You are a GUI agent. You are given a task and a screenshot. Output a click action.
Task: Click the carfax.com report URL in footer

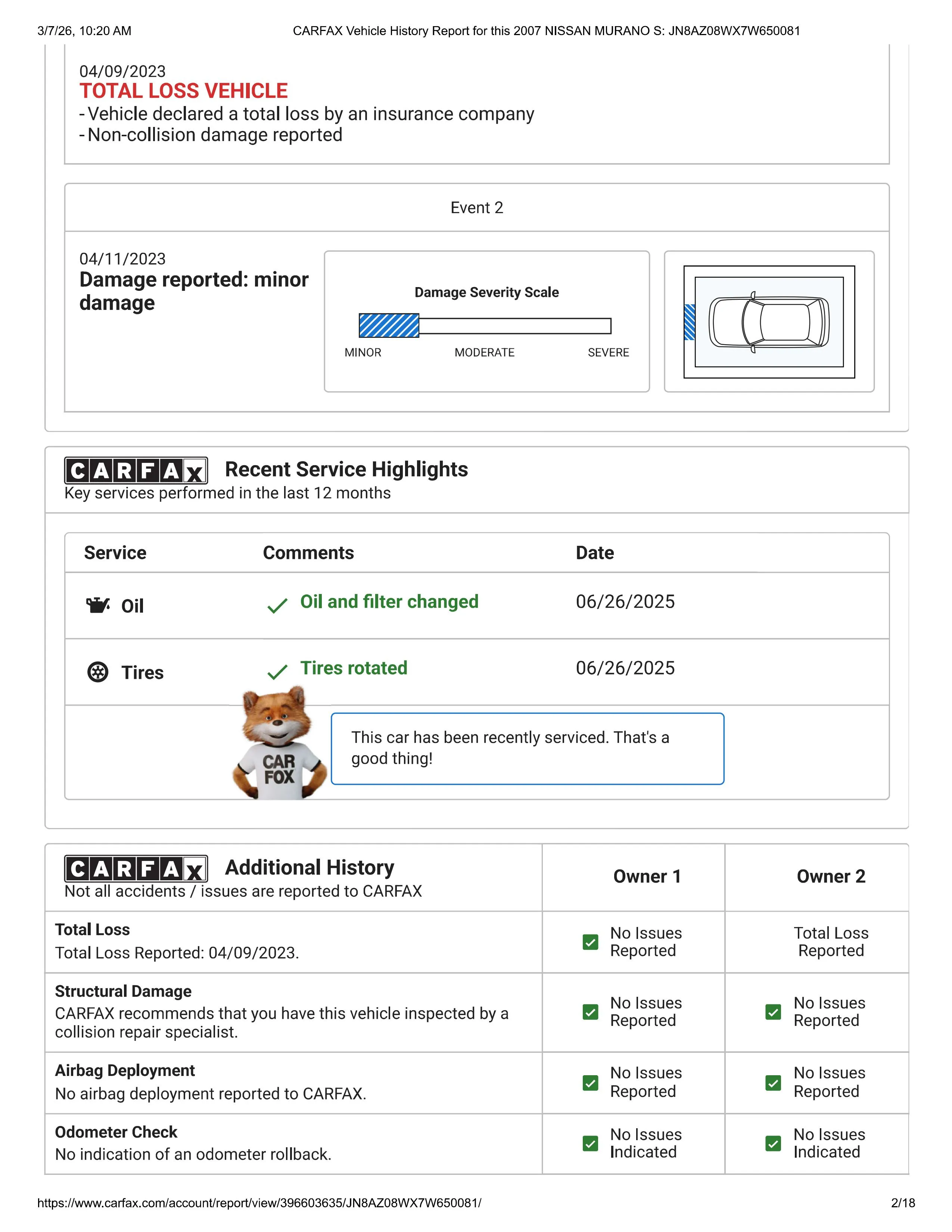point(259,1203)
